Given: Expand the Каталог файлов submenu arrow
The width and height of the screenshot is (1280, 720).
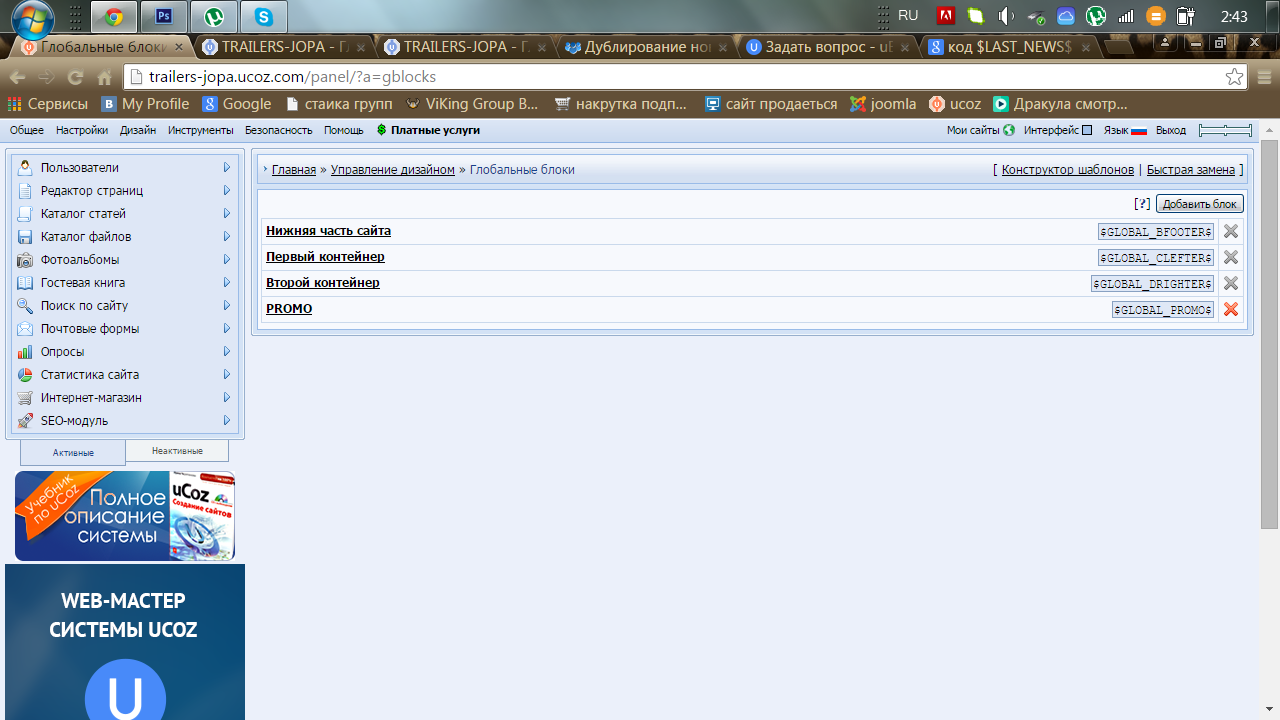Looking at the screenshot, I should click(227, 237).
